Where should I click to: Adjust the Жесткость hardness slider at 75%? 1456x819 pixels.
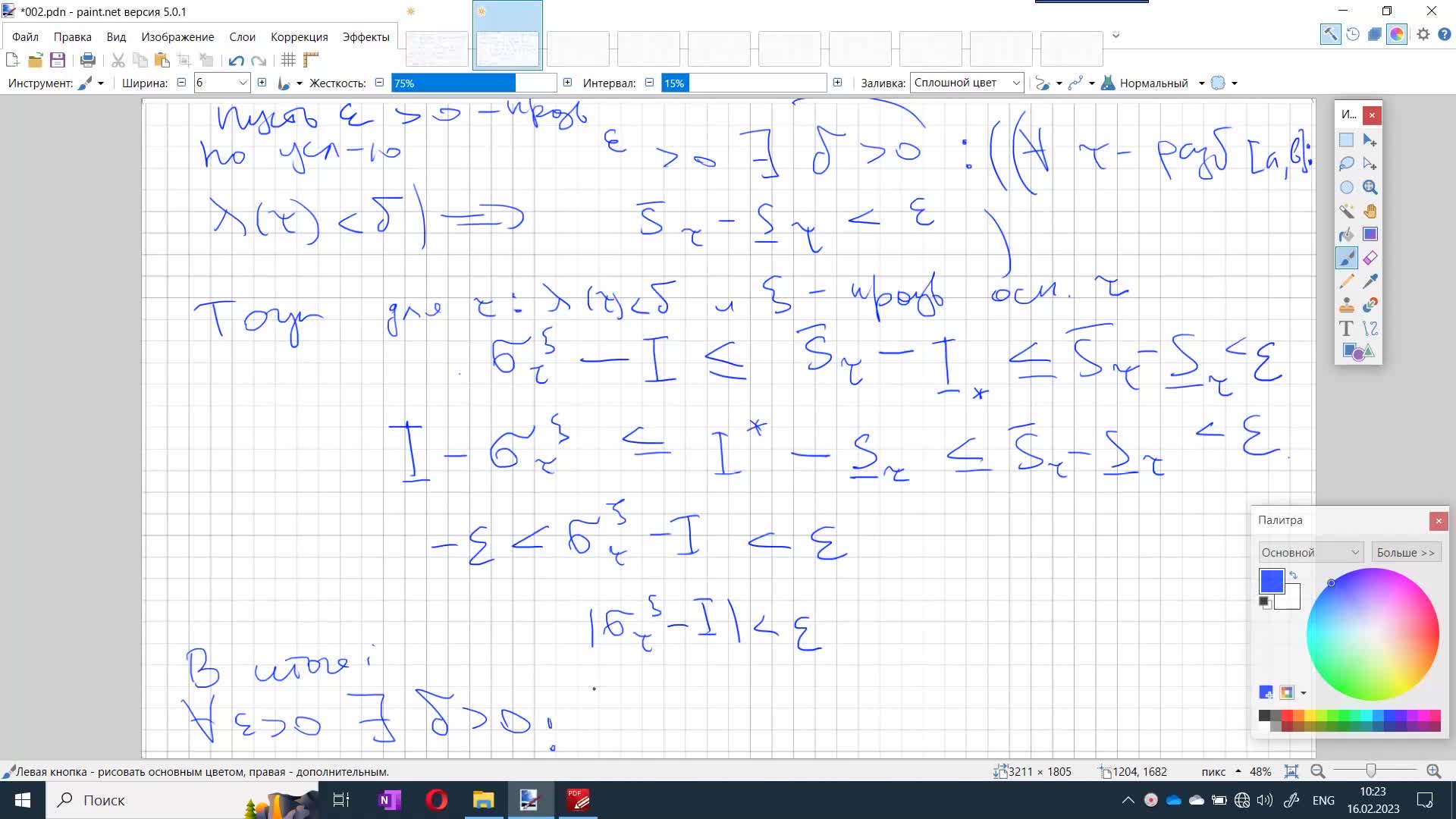click(474, 83)
